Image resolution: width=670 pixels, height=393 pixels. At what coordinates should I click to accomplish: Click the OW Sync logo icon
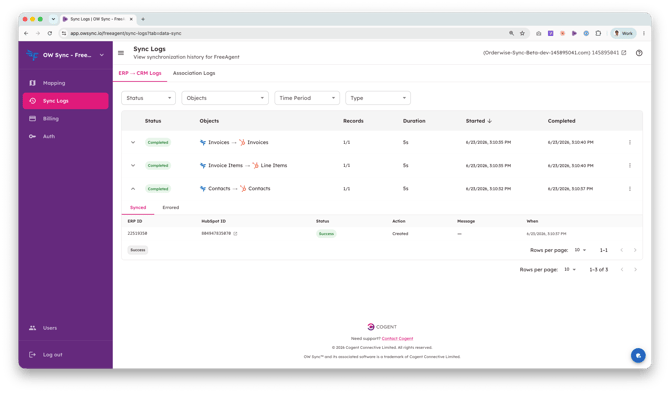click(32, 55)
